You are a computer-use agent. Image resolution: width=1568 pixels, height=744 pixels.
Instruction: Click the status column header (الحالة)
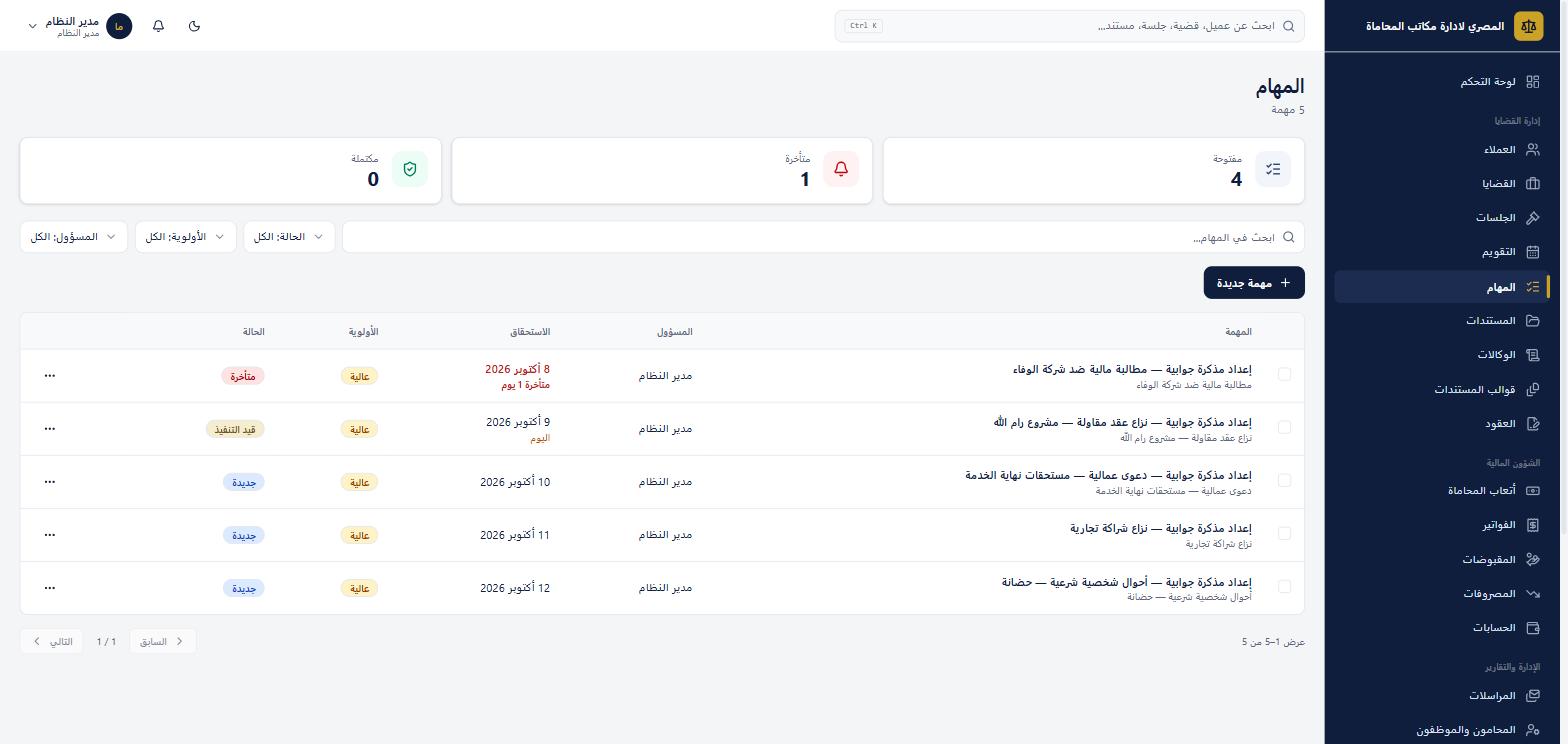point(253,332)
